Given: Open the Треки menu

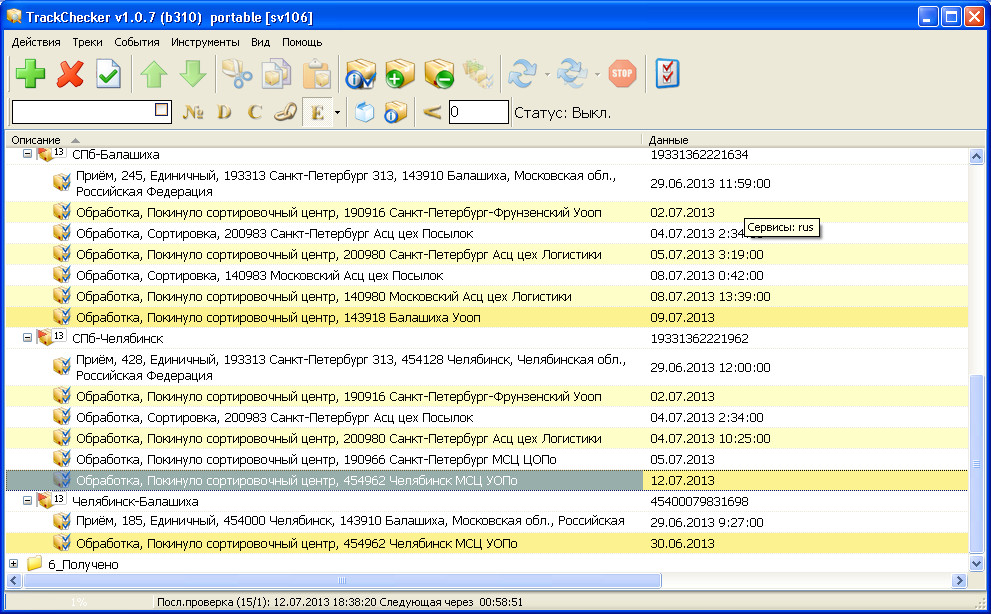Looking at the screenshot, I should pyautogui.click(x=87, y=42).
